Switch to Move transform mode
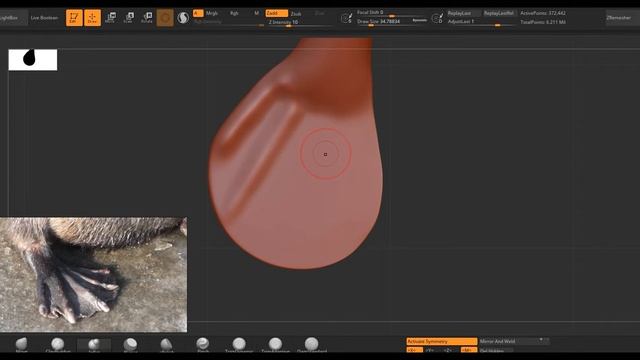The image size is (640, 360). pyautogui.click(x=110, y=18)
